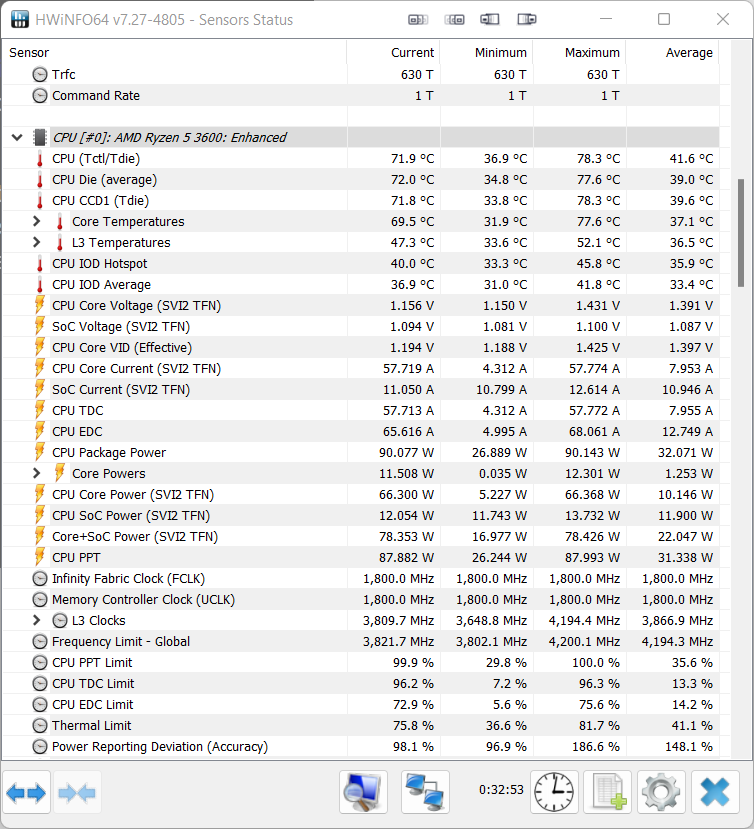Select the CPU EDC row label

pos(77,431)
